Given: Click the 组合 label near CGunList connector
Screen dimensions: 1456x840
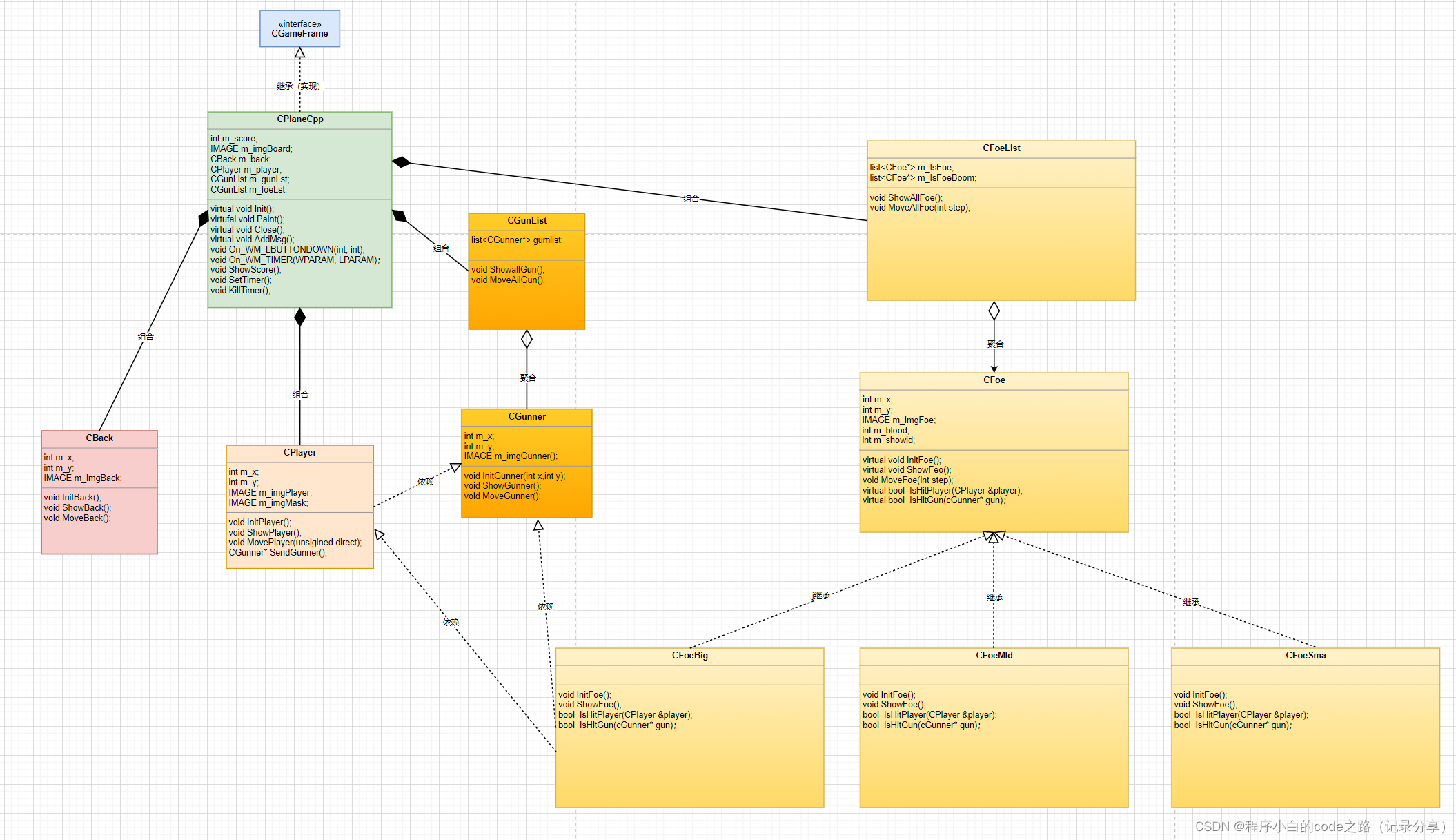Looking at the screenshot, I should tap(441, 248).
